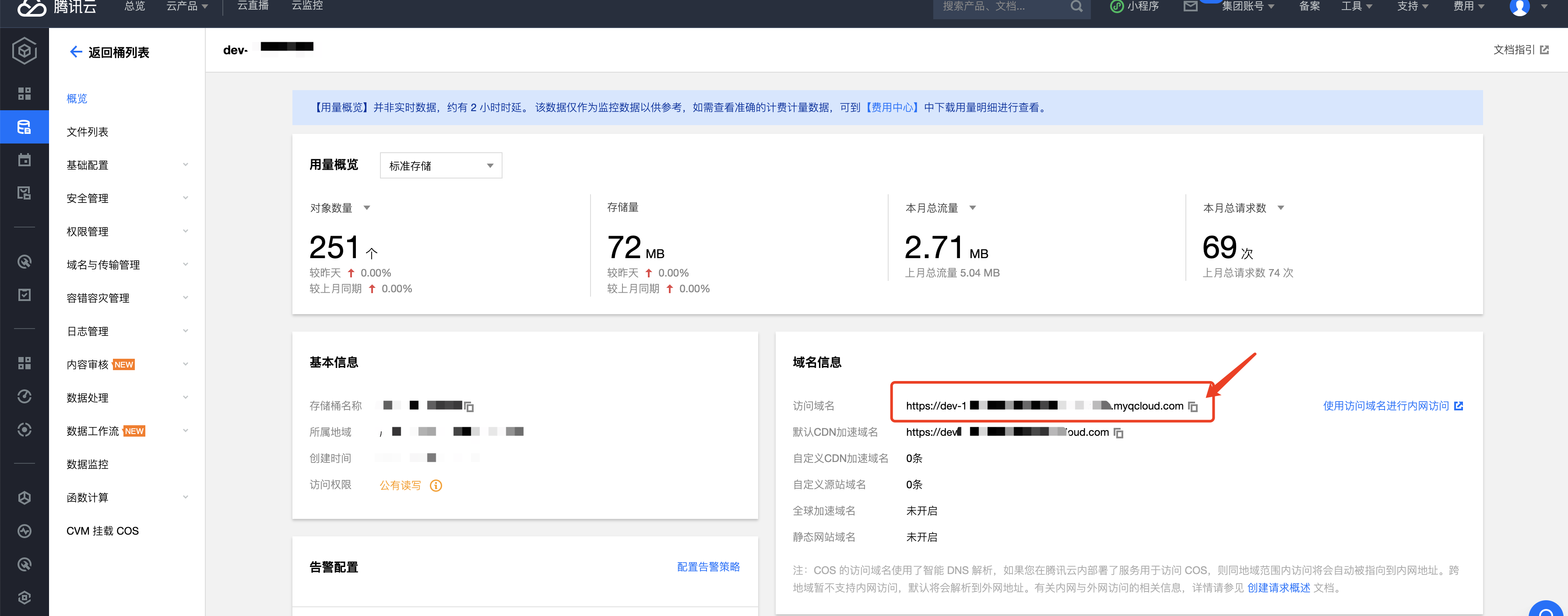Click the Tencent Cloud logo

click(x=56, y=7)
